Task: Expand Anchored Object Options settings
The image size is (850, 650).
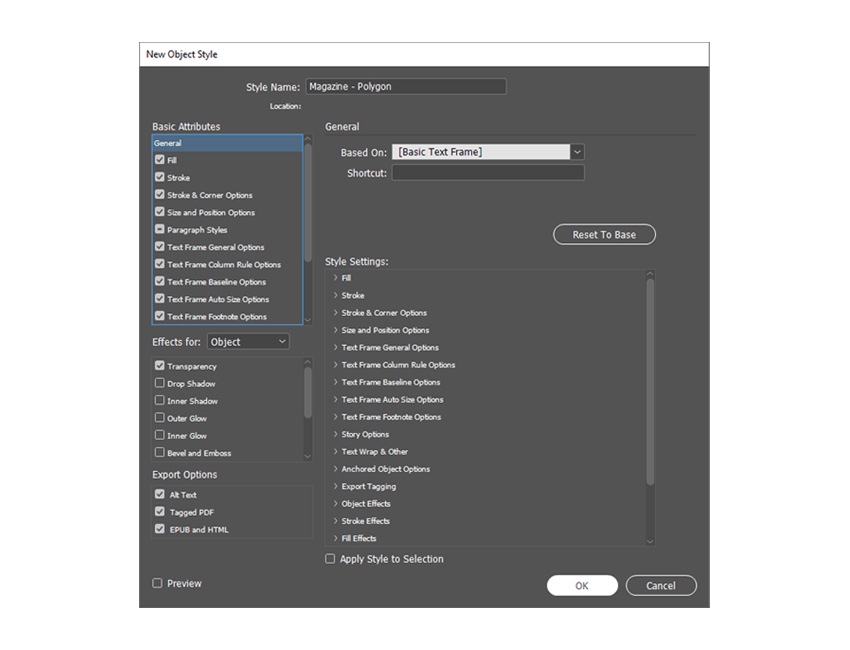Action: pos(336,469)
